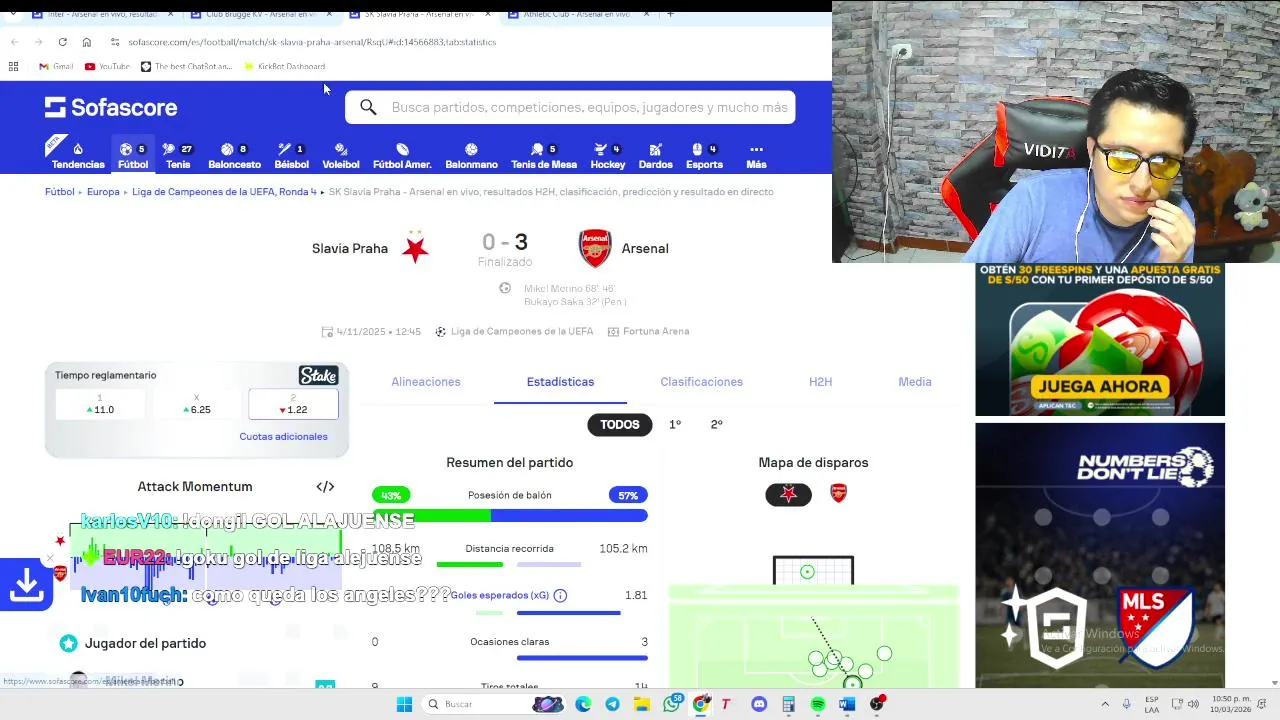Open WhatsApp from the taskbar
The width and height of the screenshot is (1280, 720).
[x=671, y=704]
